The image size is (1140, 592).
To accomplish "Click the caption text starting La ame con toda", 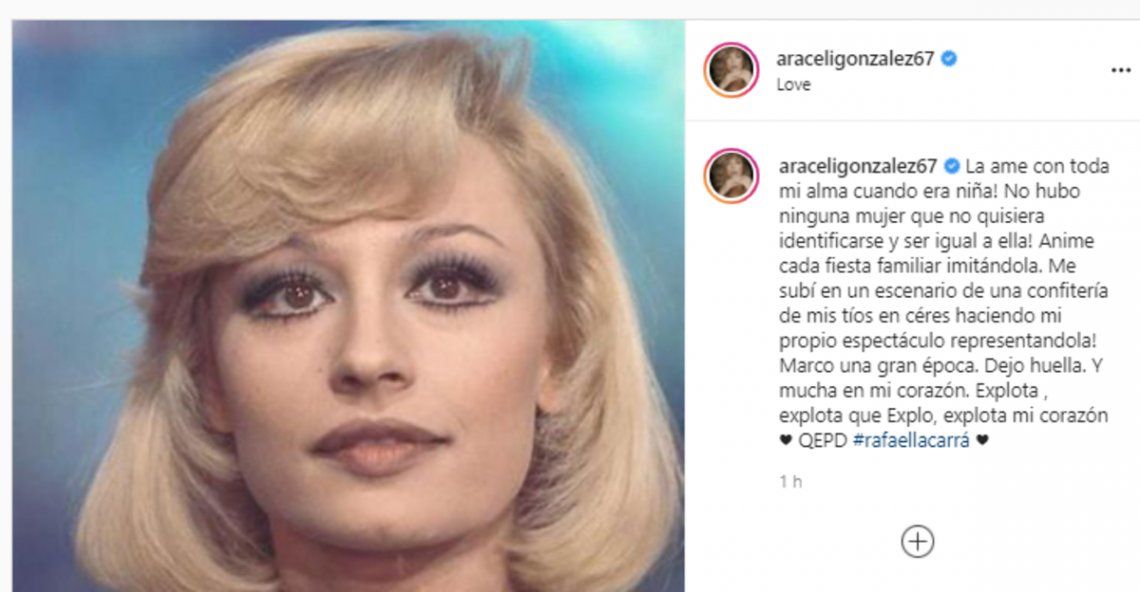I will [944, 303].
